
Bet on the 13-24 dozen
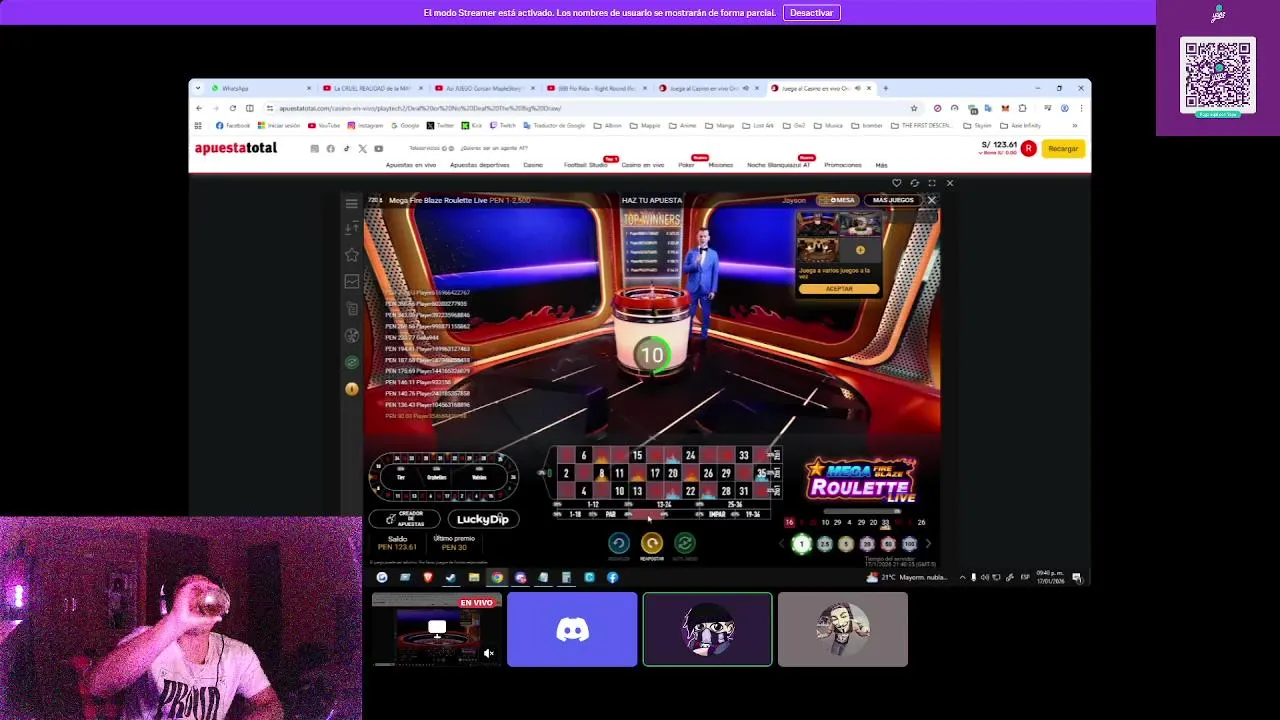tap(664, 504)
